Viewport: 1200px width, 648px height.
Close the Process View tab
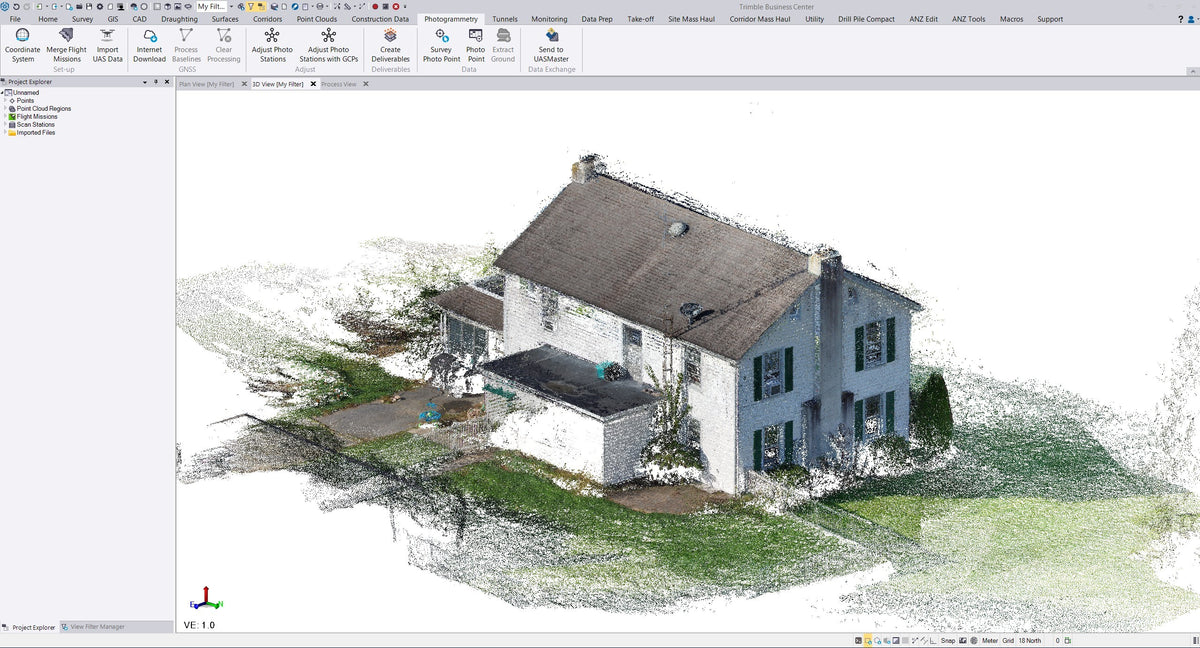tap(366, 84)
